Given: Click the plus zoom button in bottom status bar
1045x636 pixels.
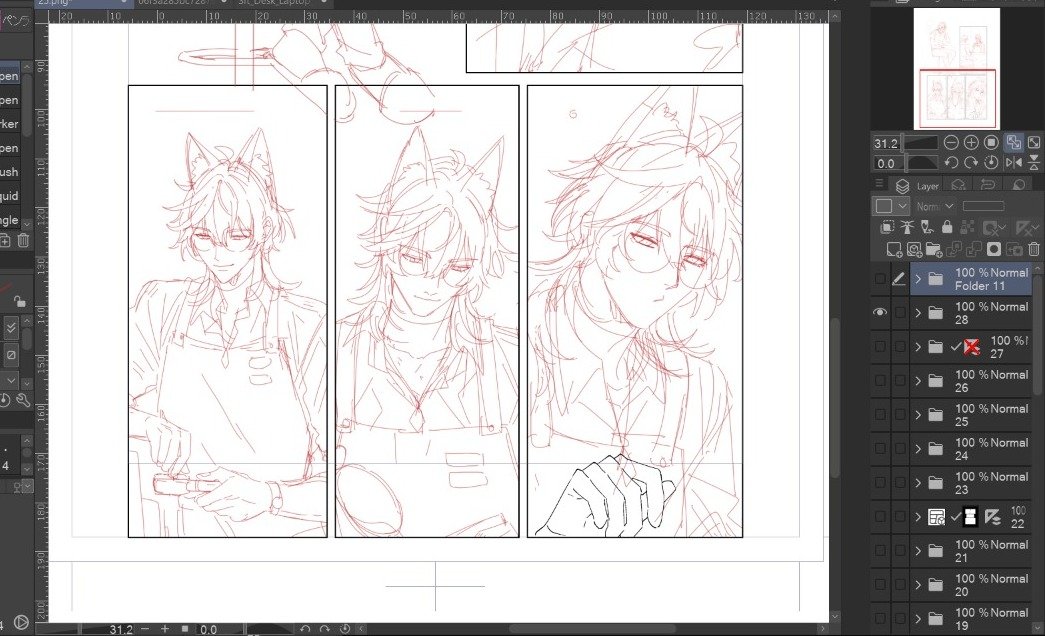Looking at the screenshot, I should (x=165, y=629).
